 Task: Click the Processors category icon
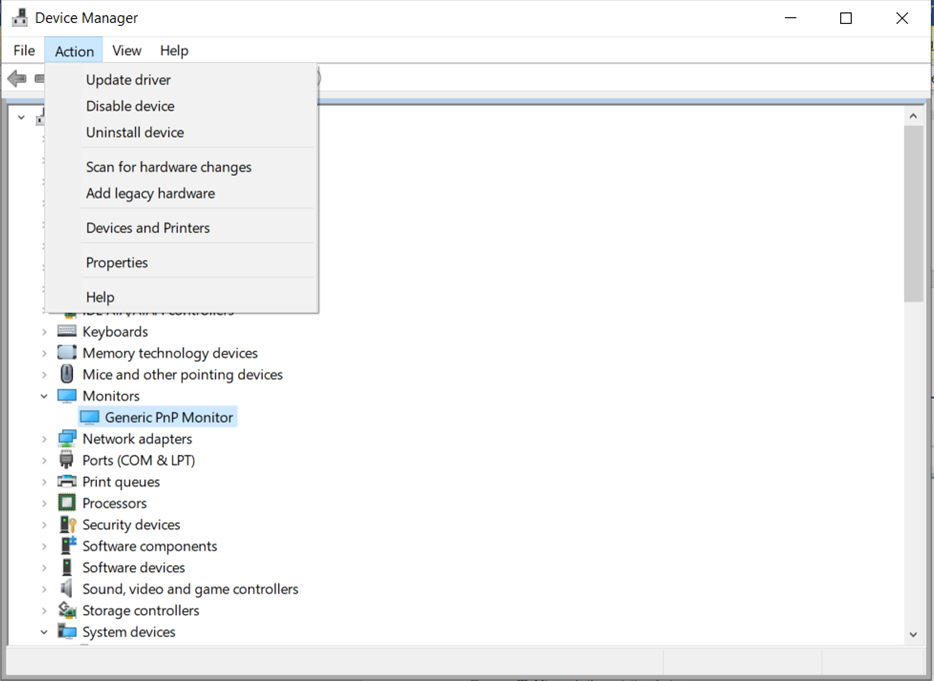point(66,502)
